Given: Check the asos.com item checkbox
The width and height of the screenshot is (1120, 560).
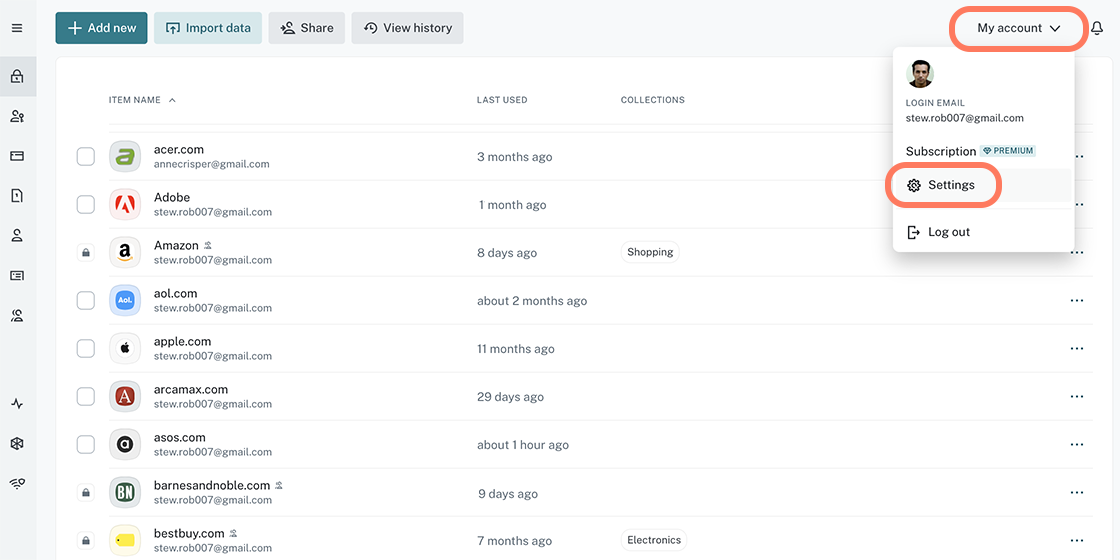Looking at the screenshot, I should pos(86,445).
